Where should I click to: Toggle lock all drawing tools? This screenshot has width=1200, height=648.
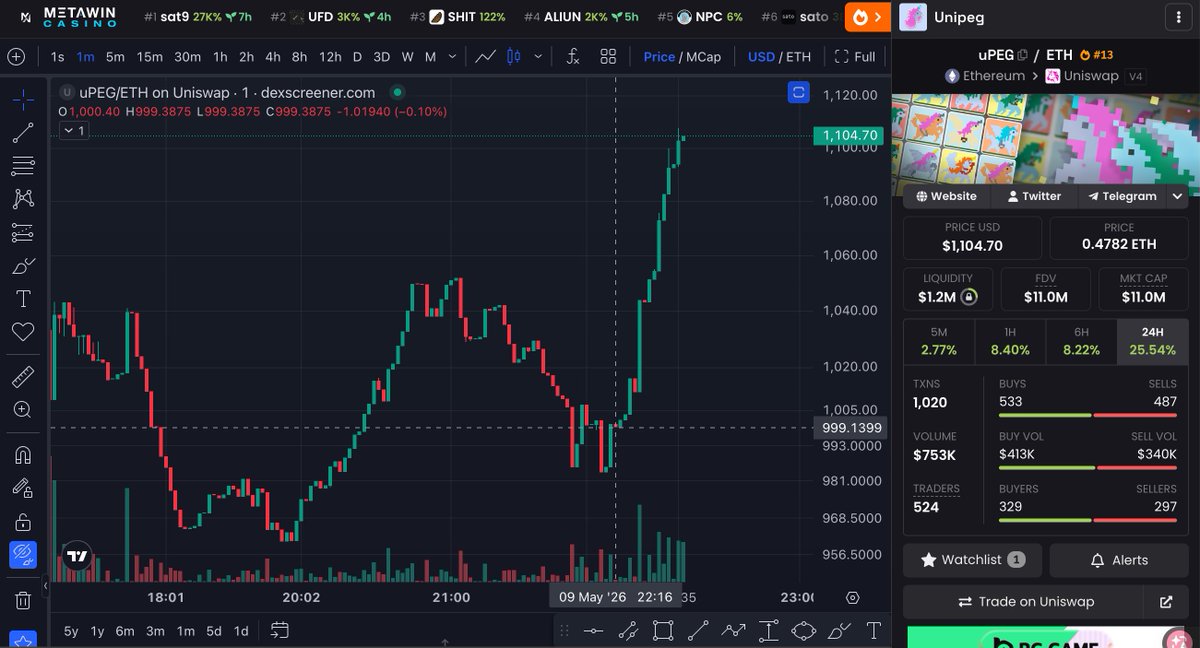pyautogui.click(x=23, y=521)
